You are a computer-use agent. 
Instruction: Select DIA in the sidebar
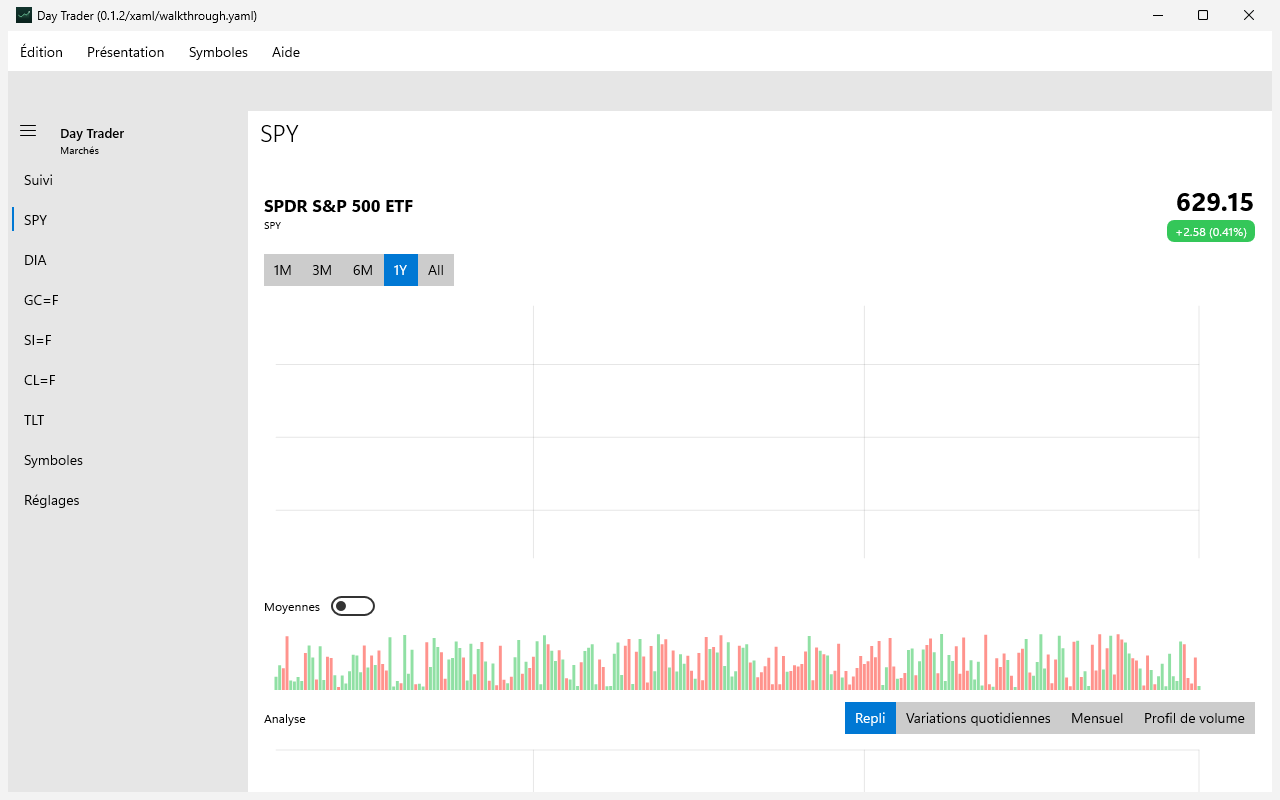coord(128,260)
